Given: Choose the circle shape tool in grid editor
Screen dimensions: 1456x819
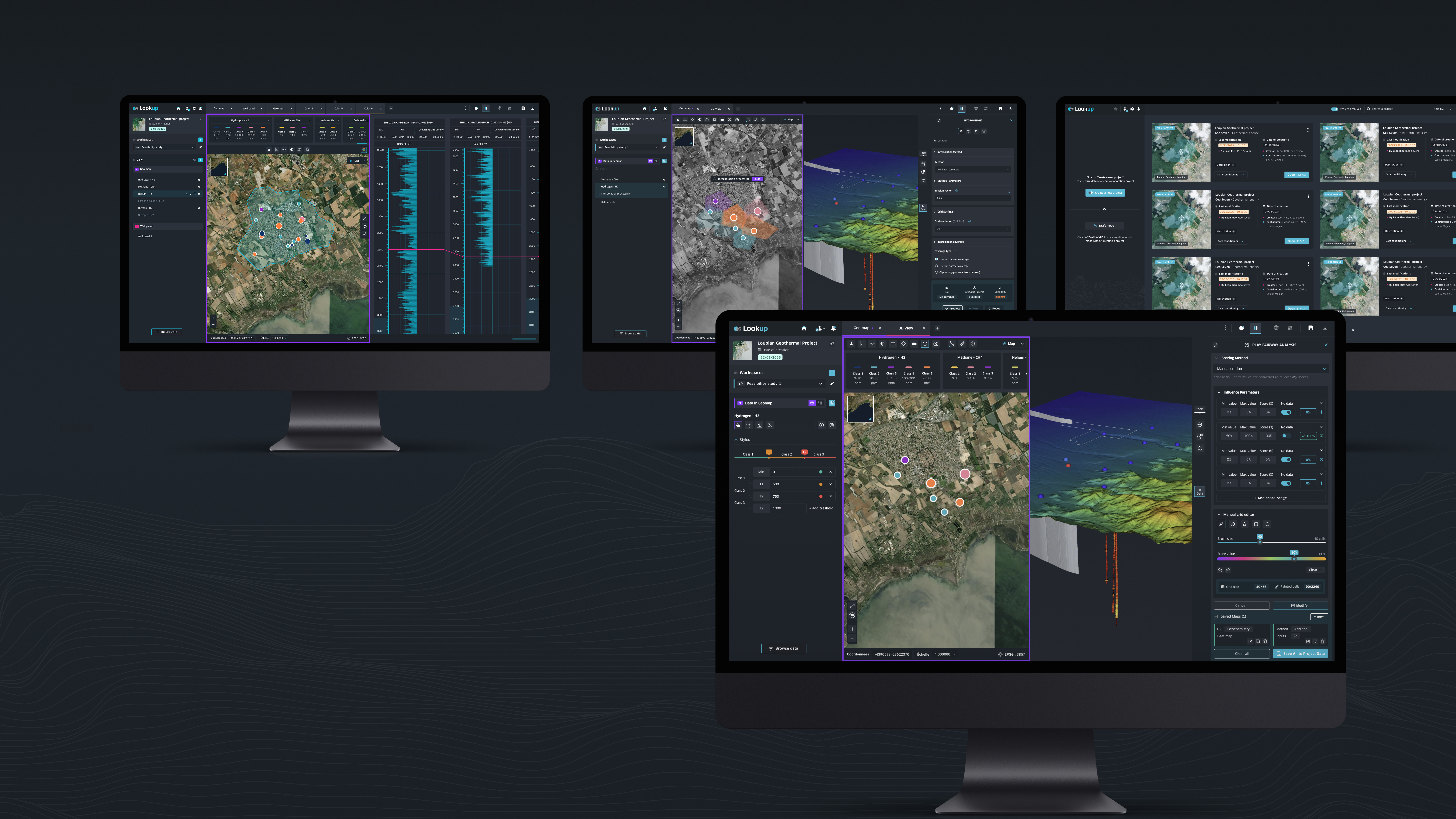Looking at the screenshot, I should (1267, 524).
